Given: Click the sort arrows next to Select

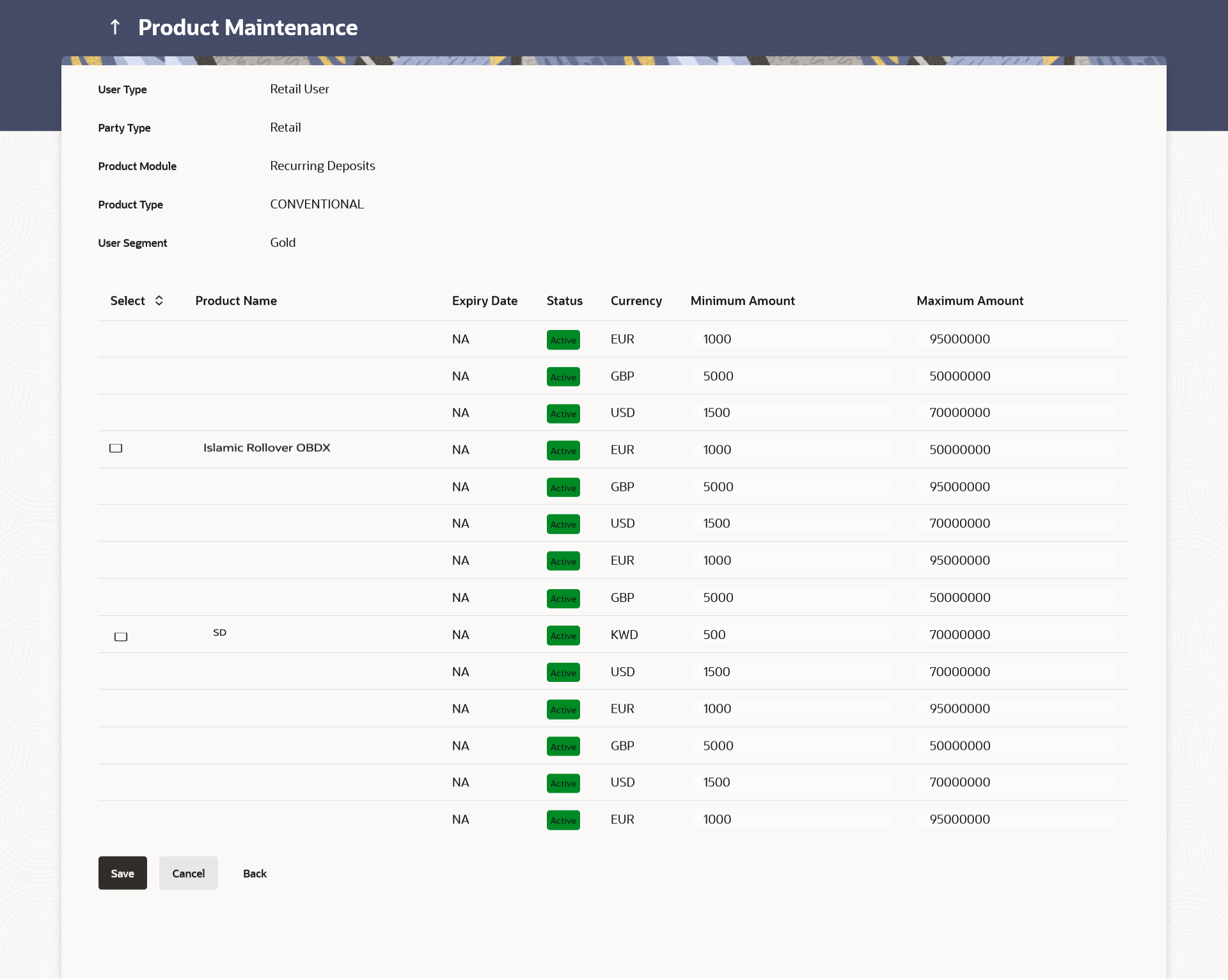Looking at the screenshot, I should click(x=159, y=301).
